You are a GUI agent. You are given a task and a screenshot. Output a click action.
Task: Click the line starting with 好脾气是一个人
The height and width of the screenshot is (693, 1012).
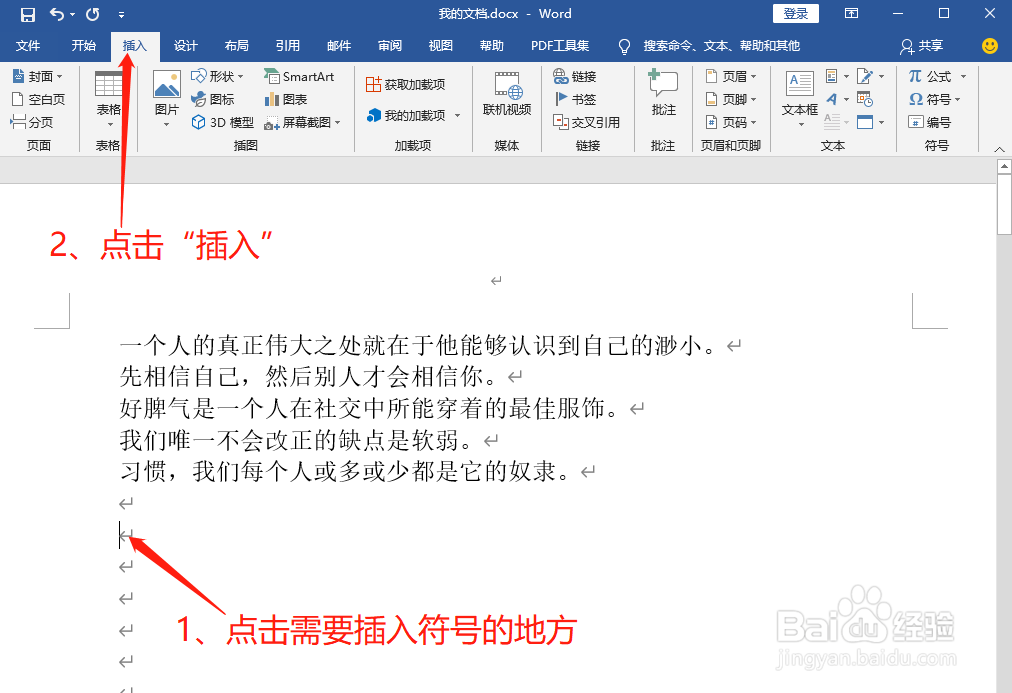click(370, 408)
